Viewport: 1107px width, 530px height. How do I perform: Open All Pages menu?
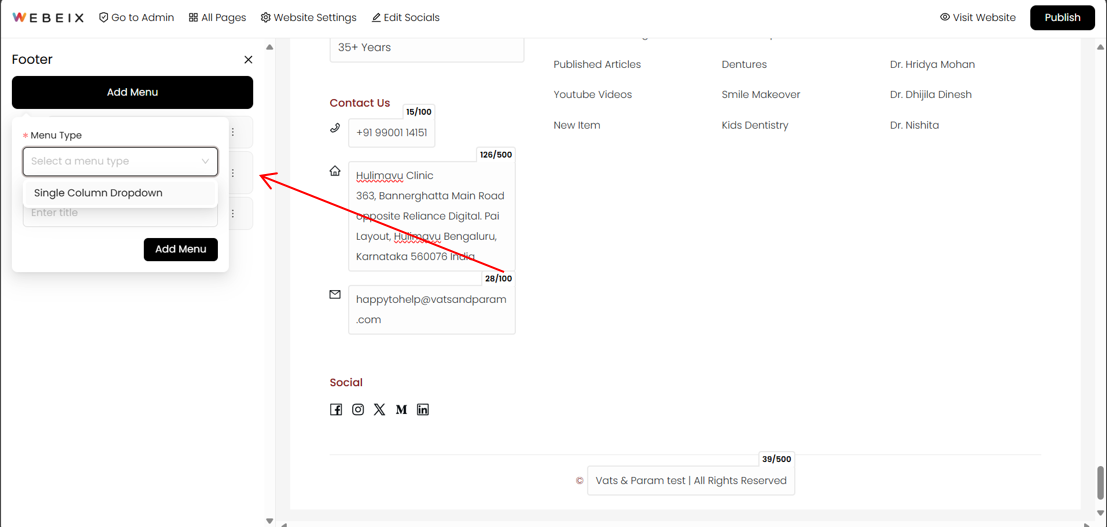[x=217, y=18]
